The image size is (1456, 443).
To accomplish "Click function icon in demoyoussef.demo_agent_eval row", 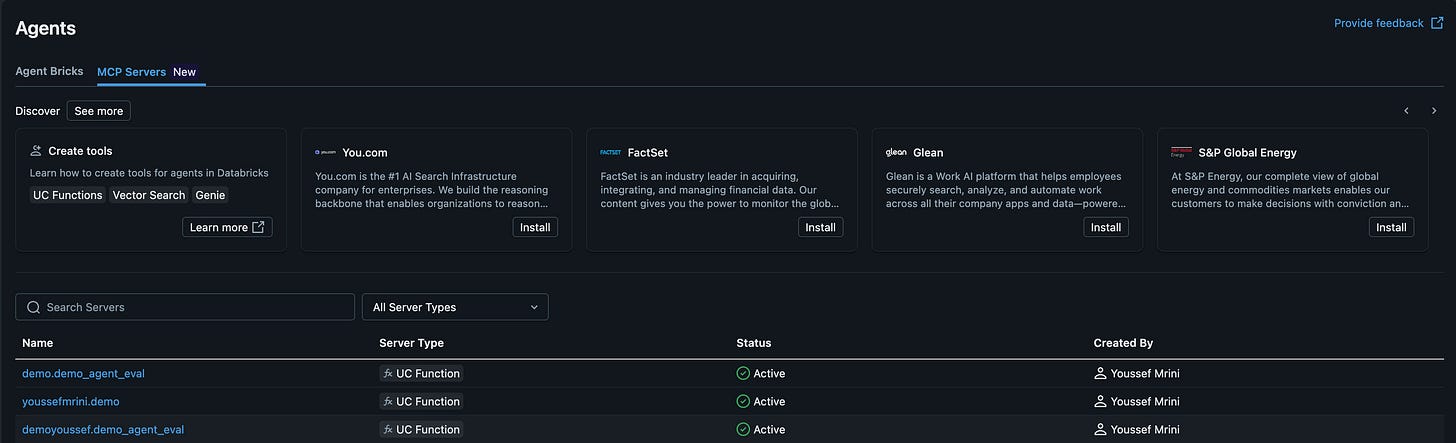I will 387,429.
